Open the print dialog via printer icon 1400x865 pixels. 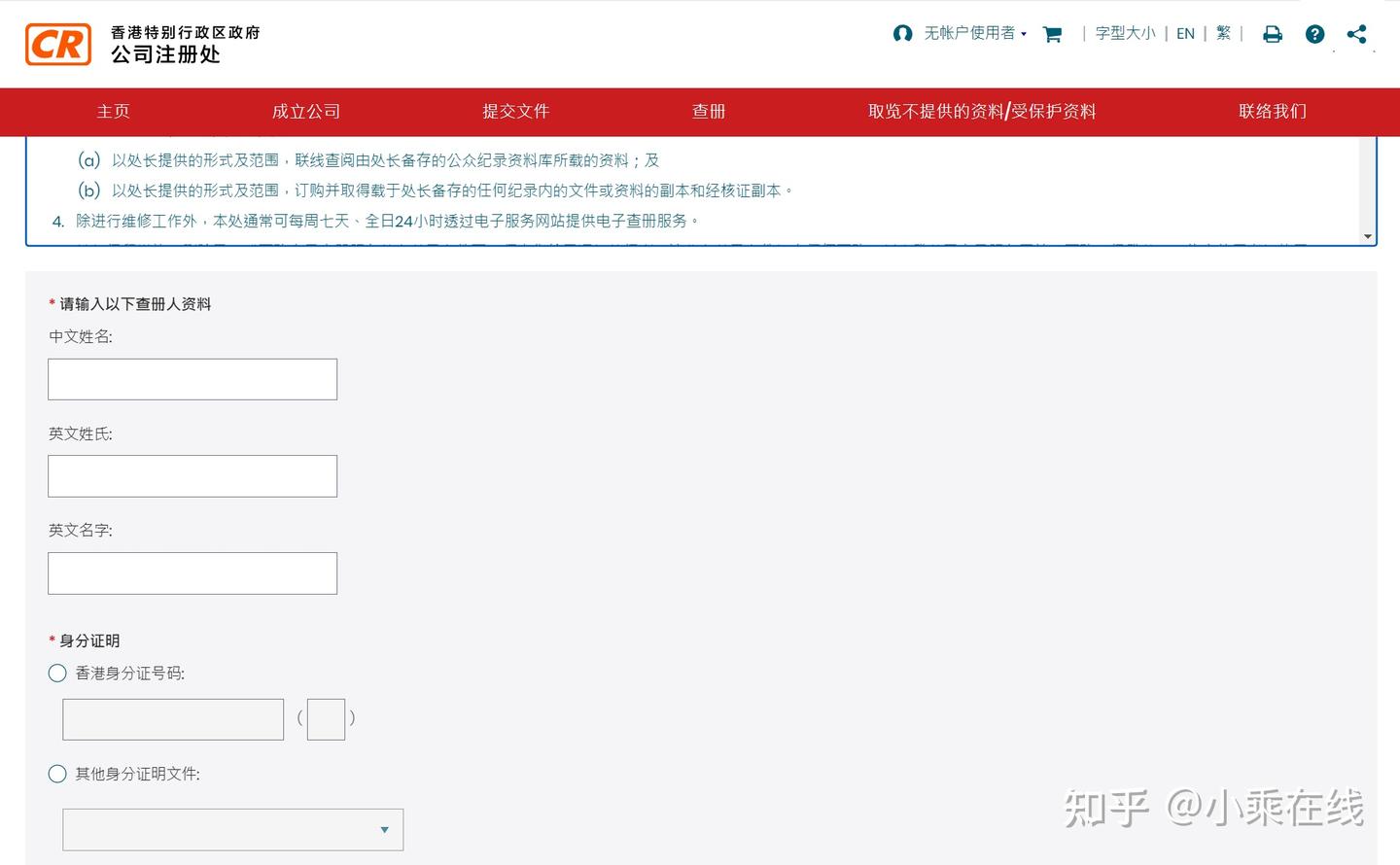point(1272,33)
